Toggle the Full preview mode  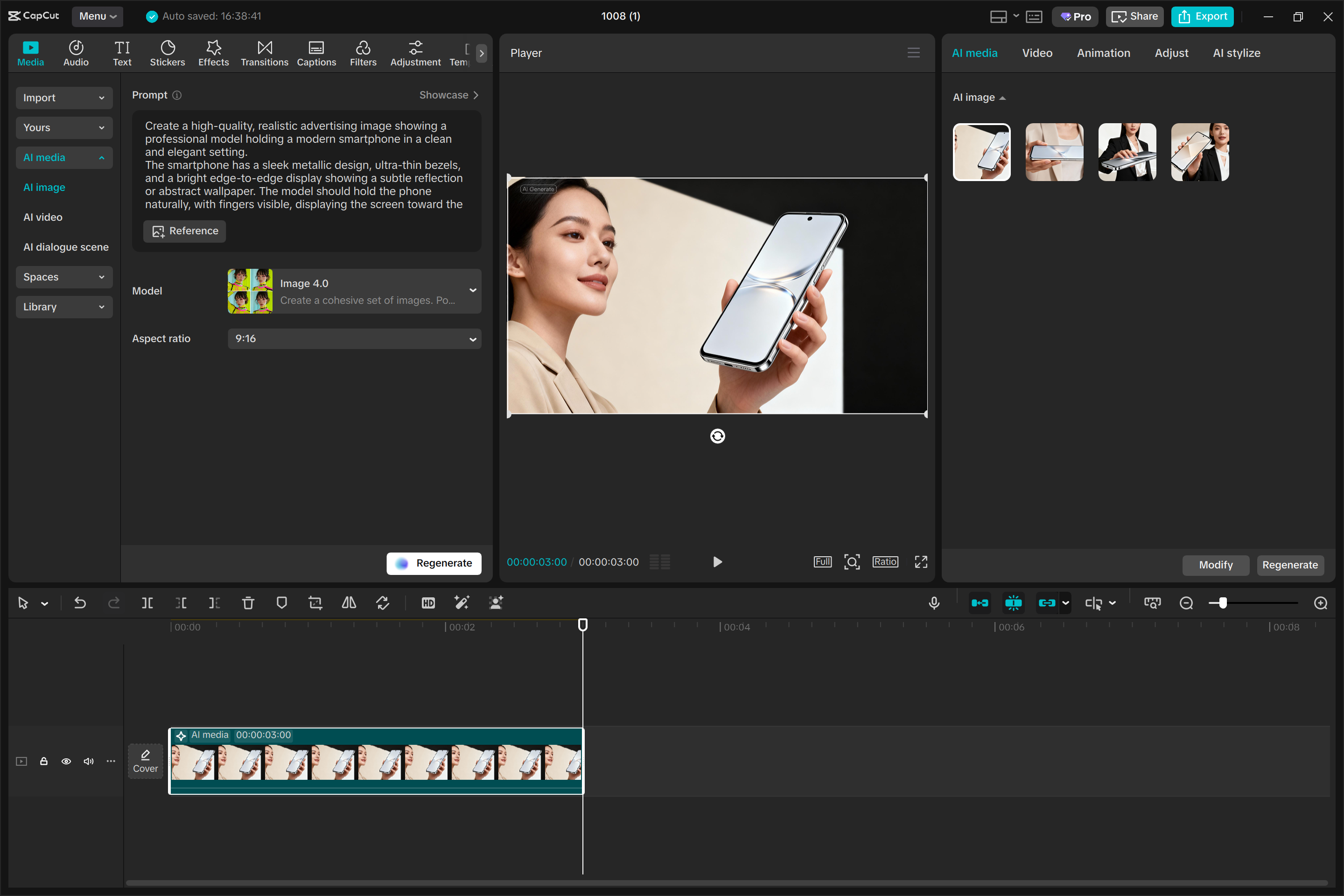point(823,562)
